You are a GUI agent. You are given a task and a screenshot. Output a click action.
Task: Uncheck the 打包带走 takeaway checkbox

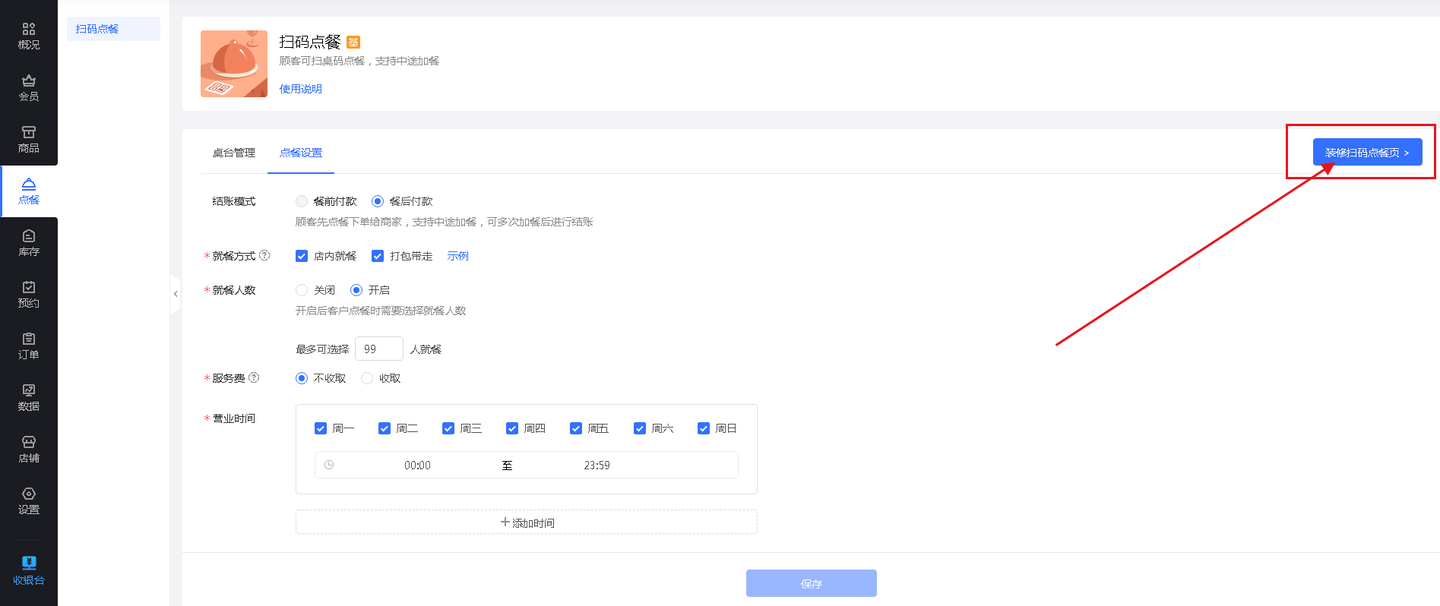point(378,256)
